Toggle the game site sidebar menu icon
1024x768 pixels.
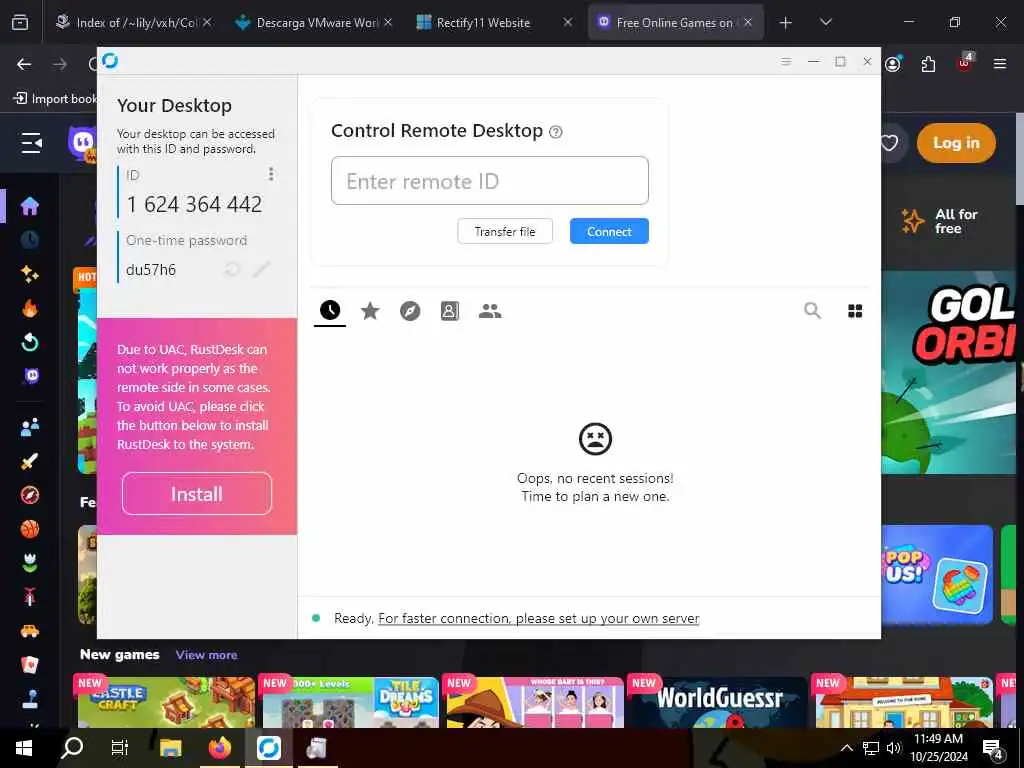[31, 142]
